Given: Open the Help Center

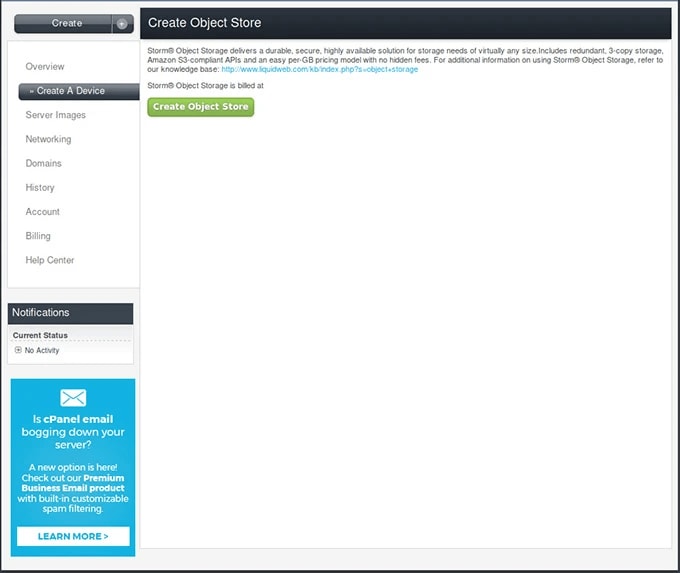Looking at the screenshot, I should [50, 260].
